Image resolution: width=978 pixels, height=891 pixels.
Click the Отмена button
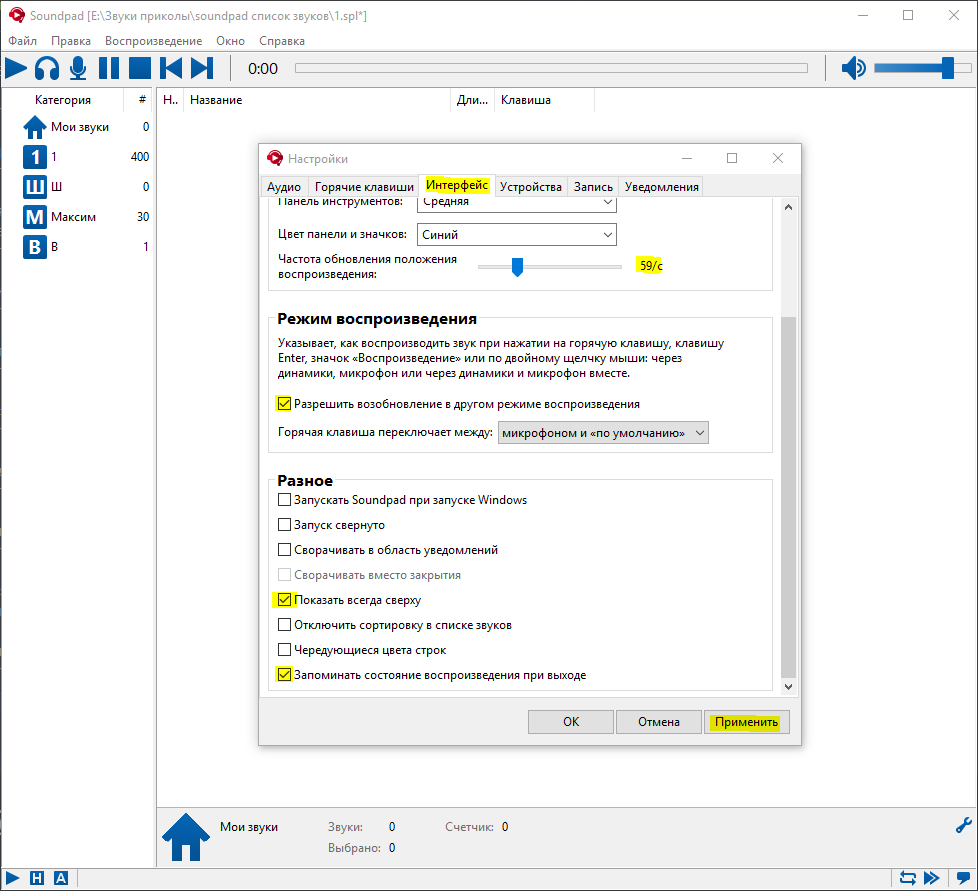pyautogui.click(x=659, y=722)
